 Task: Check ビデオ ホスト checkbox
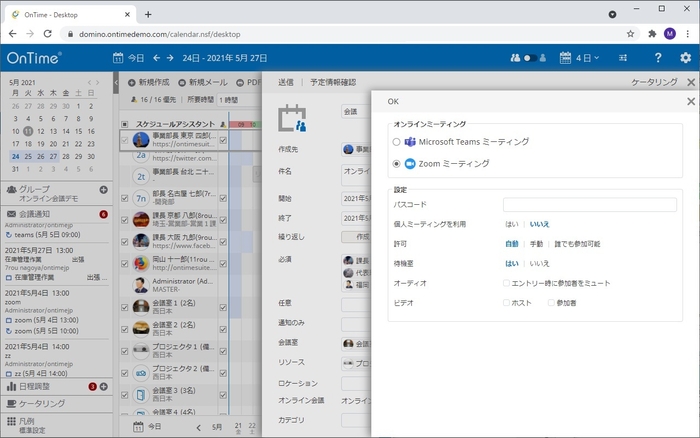506,303
